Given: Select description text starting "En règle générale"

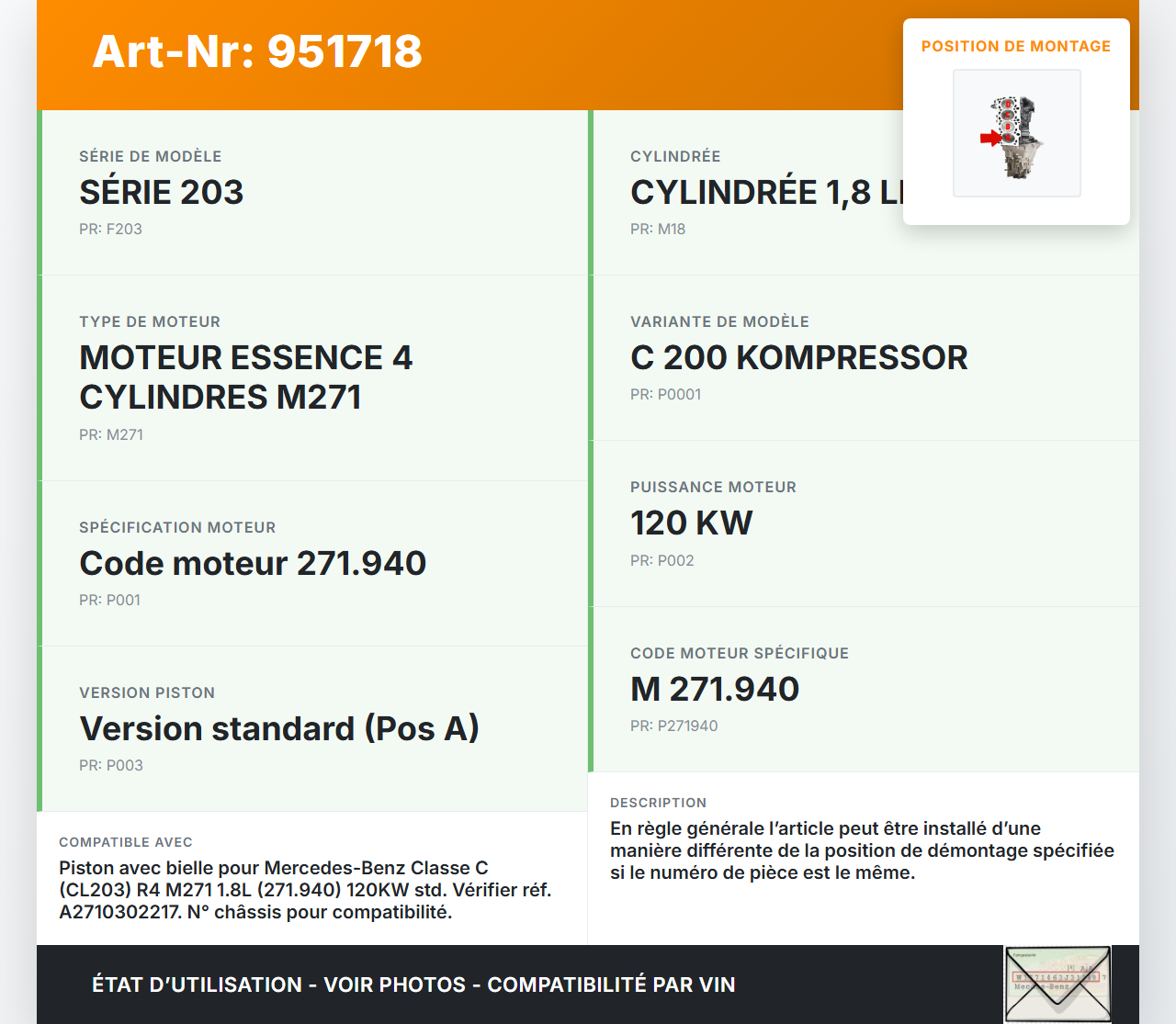Looking at the screenshot, I should click(x=862, y=850).
